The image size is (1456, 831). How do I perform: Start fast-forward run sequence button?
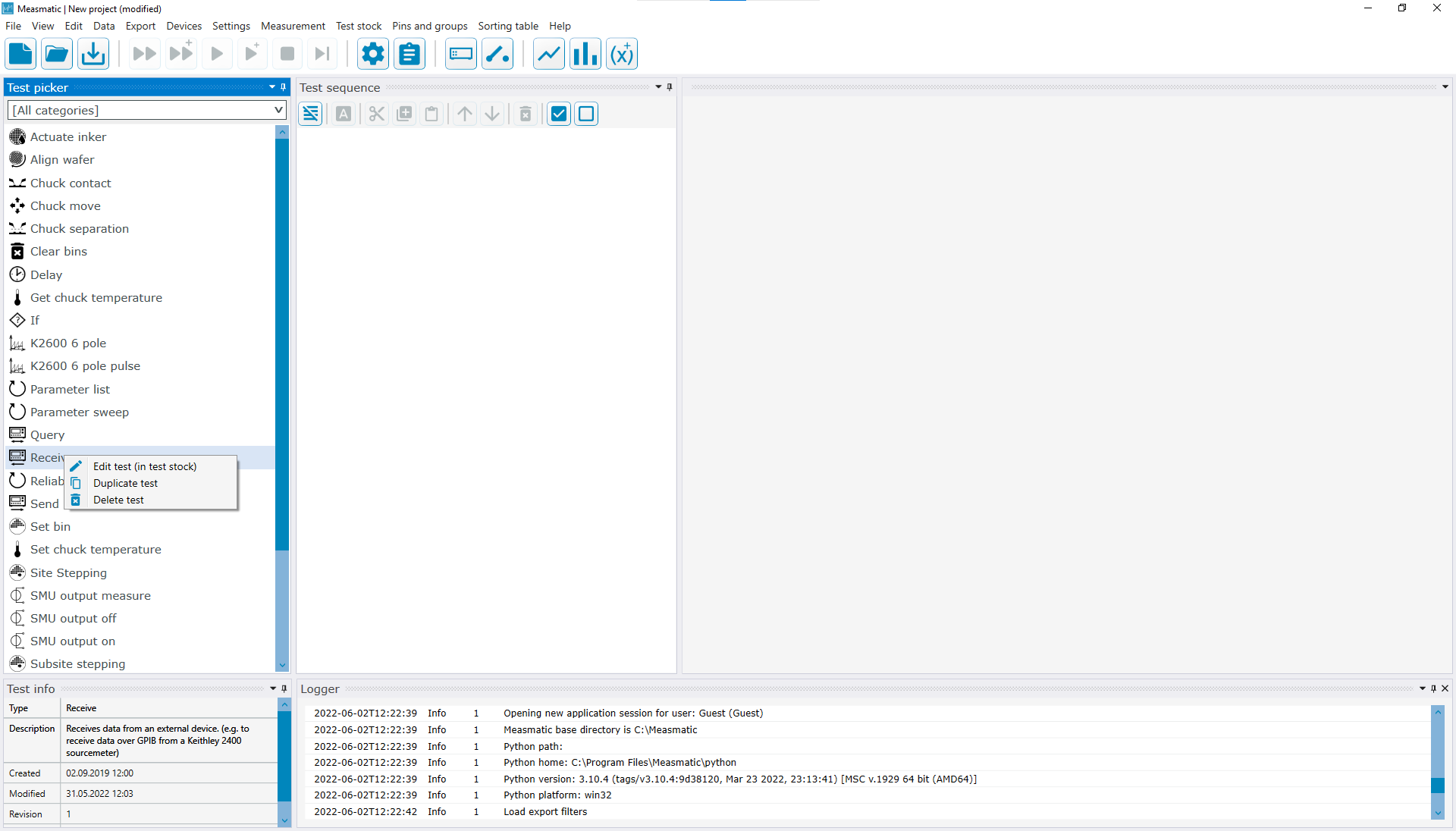click(x=144, y=54)
